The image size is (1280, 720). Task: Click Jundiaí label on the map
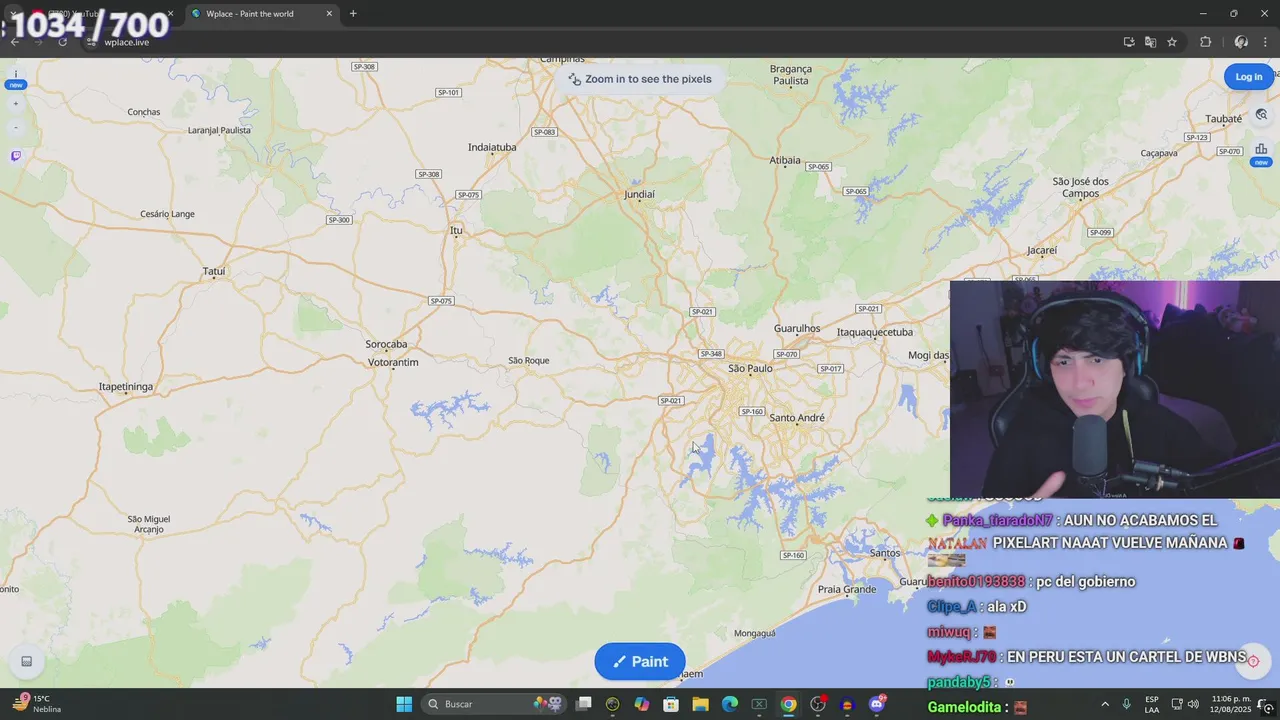click(640, 195)
